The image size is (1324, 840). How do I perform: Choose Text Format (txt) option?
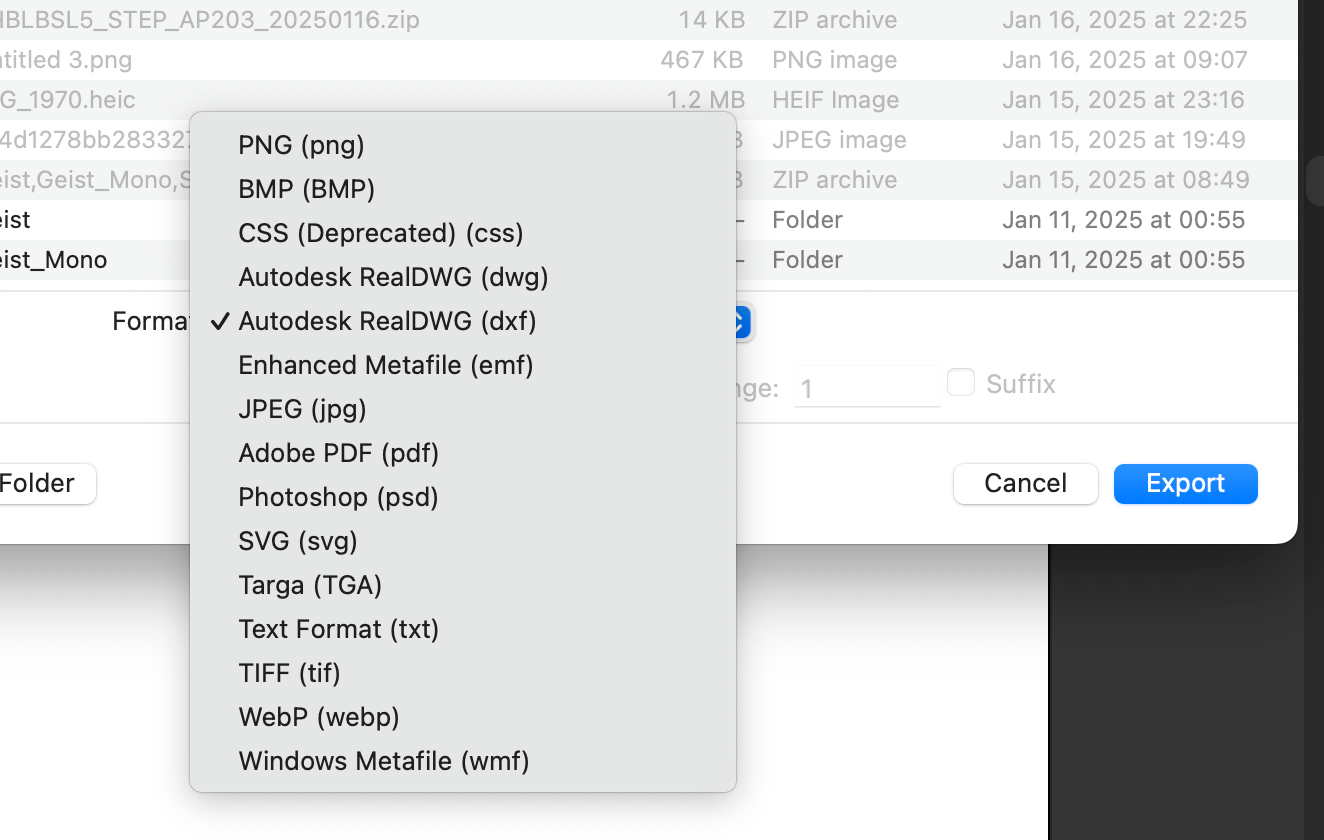[338, 629]
